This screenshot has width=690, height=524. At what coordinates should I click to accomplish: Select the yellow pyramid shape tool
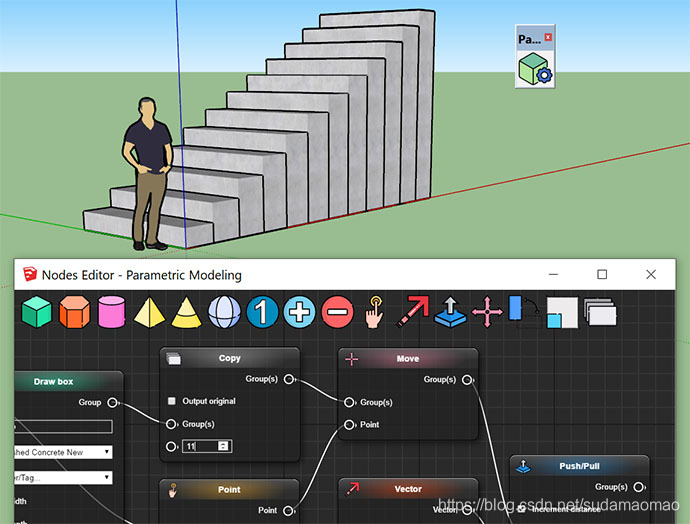click(x=149, y=312)
